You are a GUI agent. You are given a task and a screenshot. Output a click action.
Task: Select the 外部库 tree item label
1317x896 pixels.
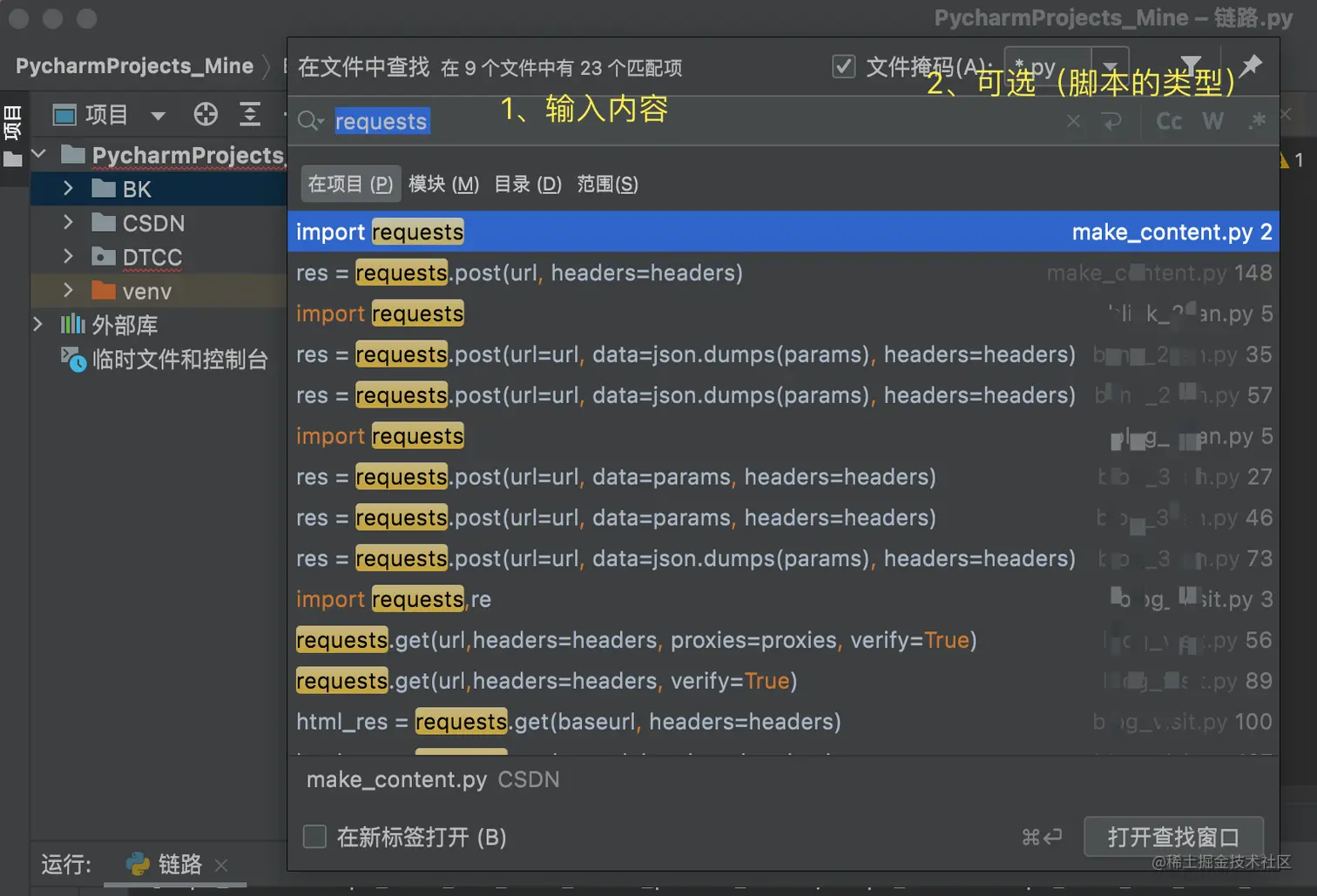[125, 325]
